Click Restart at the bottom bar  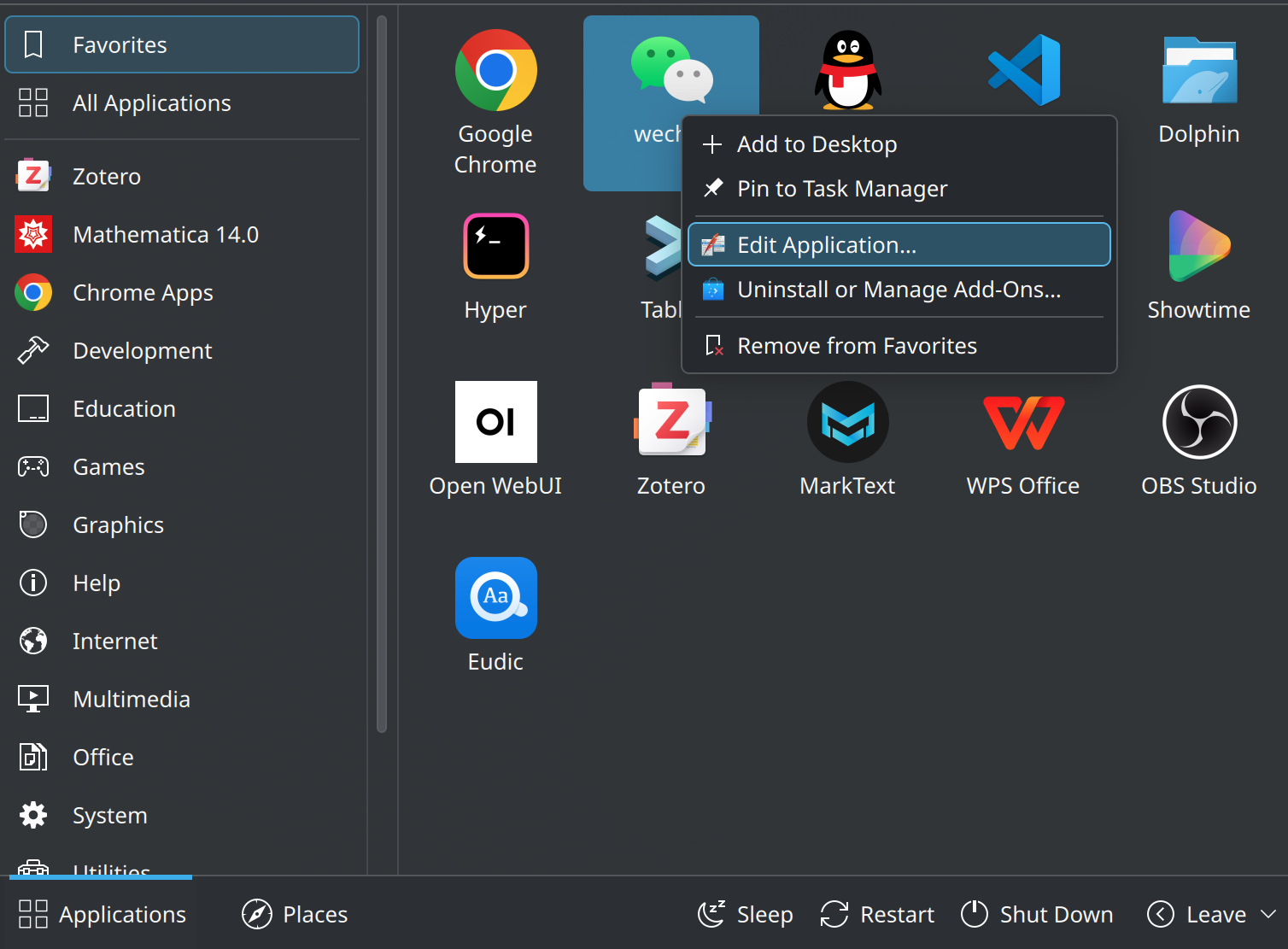coord(877,914)
